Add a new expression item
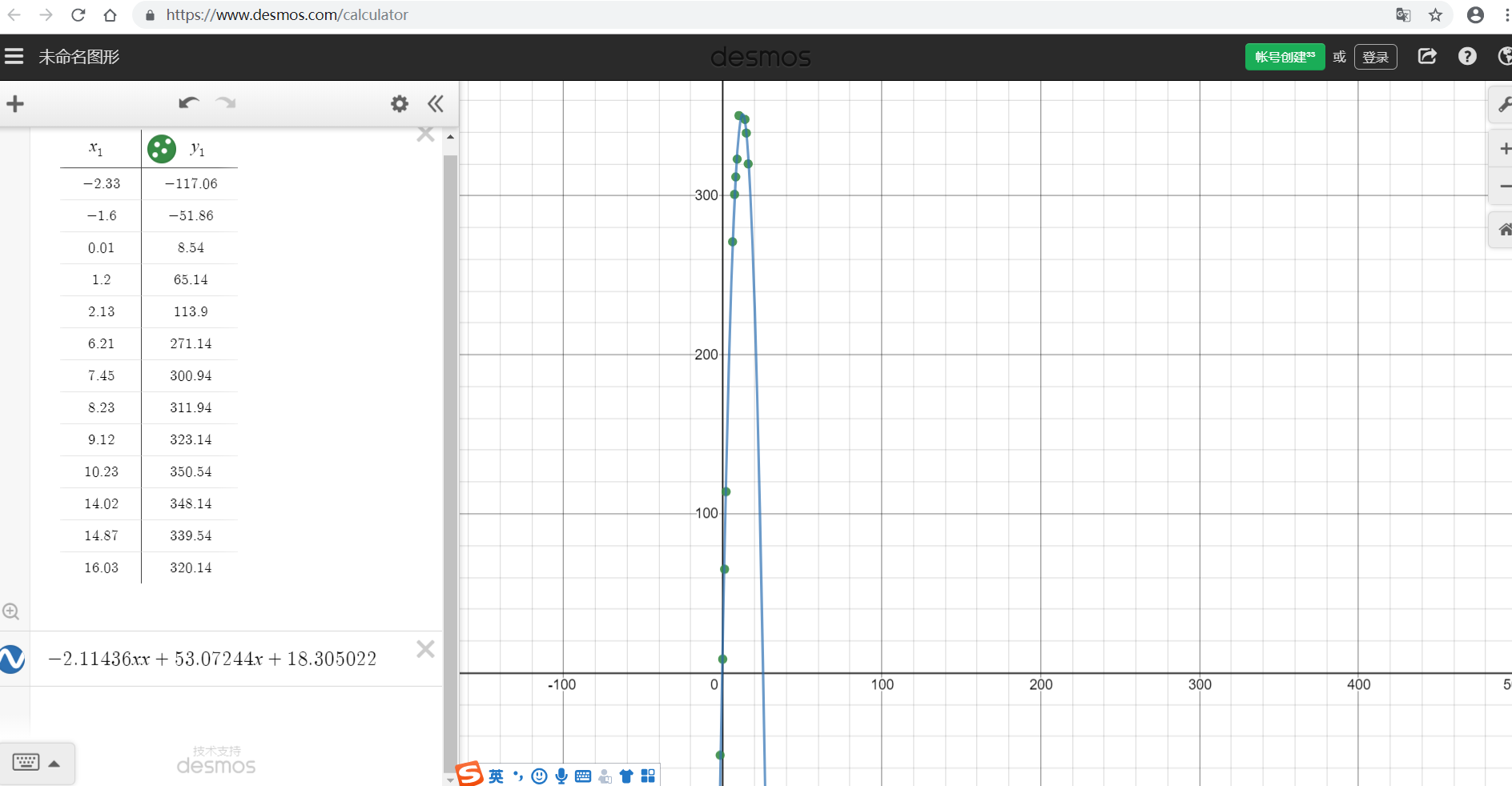Image resolution: width=1512 pixels, height=786 pixels. [15, 103]
